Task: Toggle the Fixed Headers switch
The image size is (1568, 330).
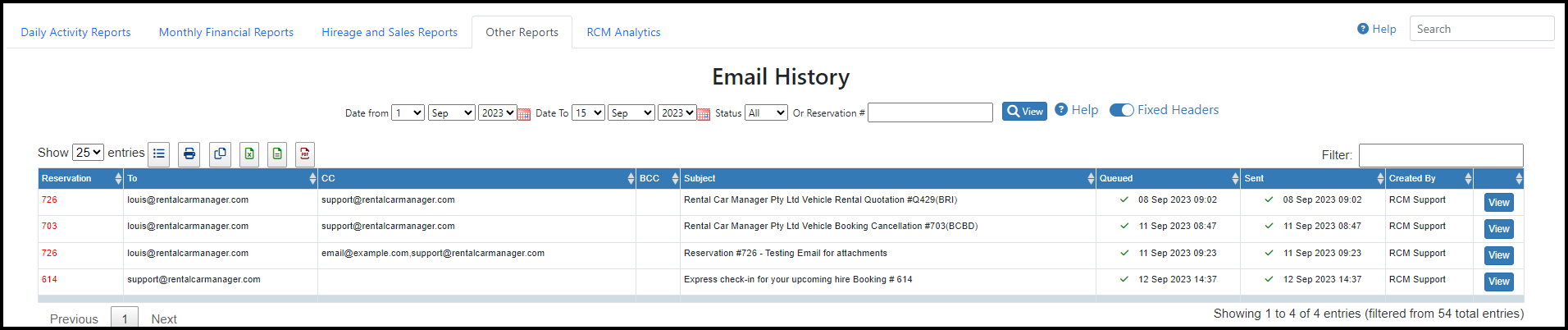Action: (1121, 110)
